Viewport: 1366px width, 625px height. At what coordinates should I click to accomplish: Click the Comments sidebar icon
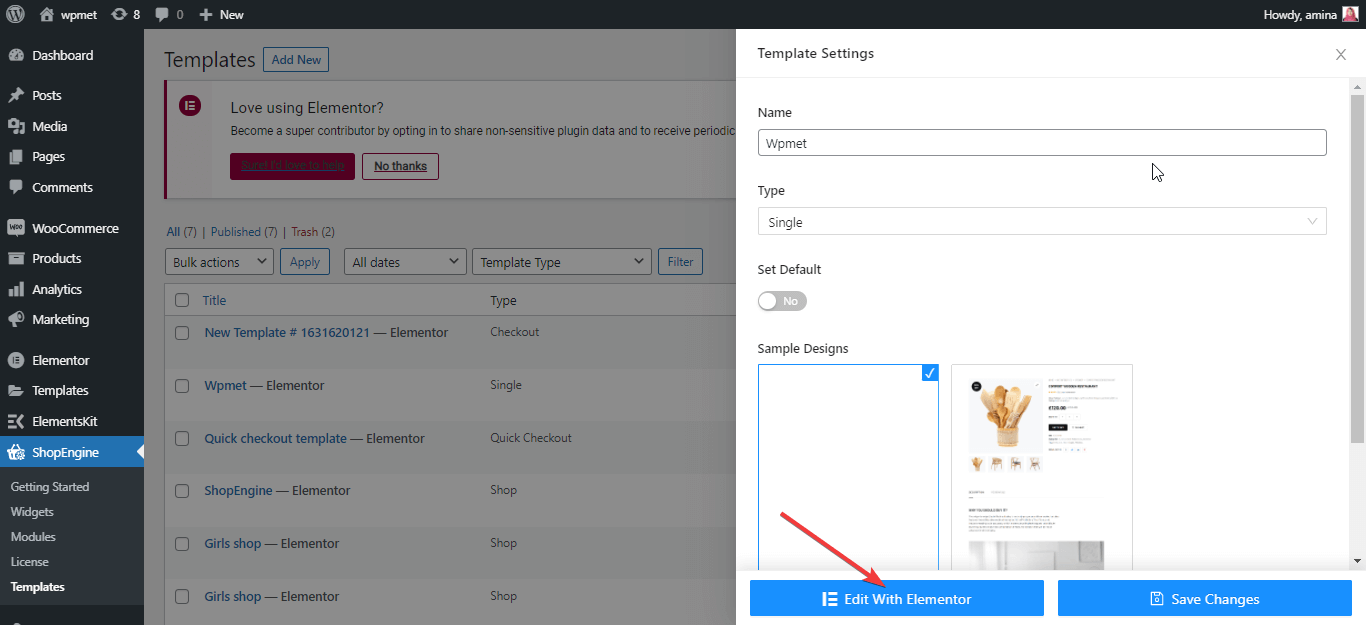click(x=16, y=187)
